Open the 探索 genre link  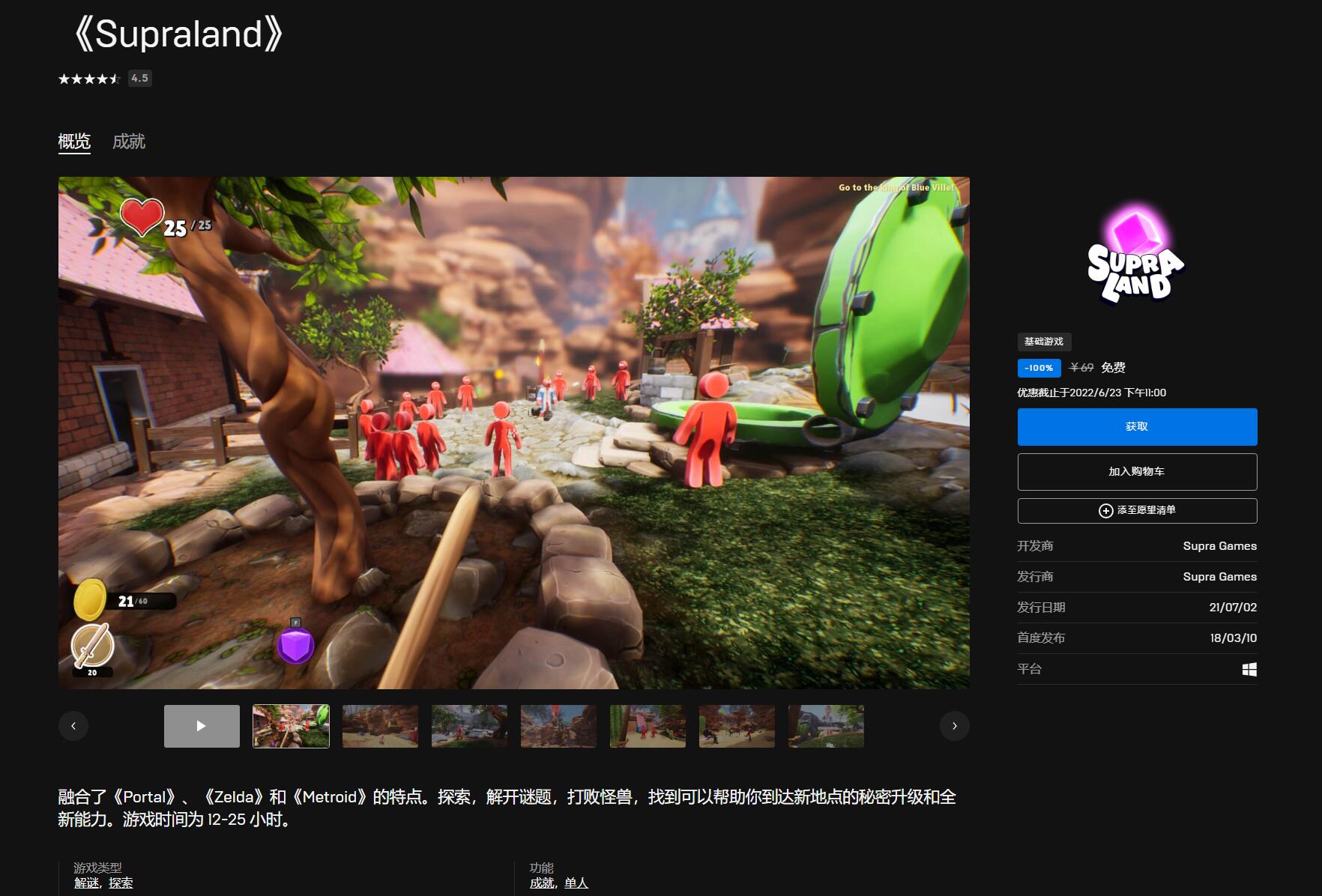click(x=121, y=883)
